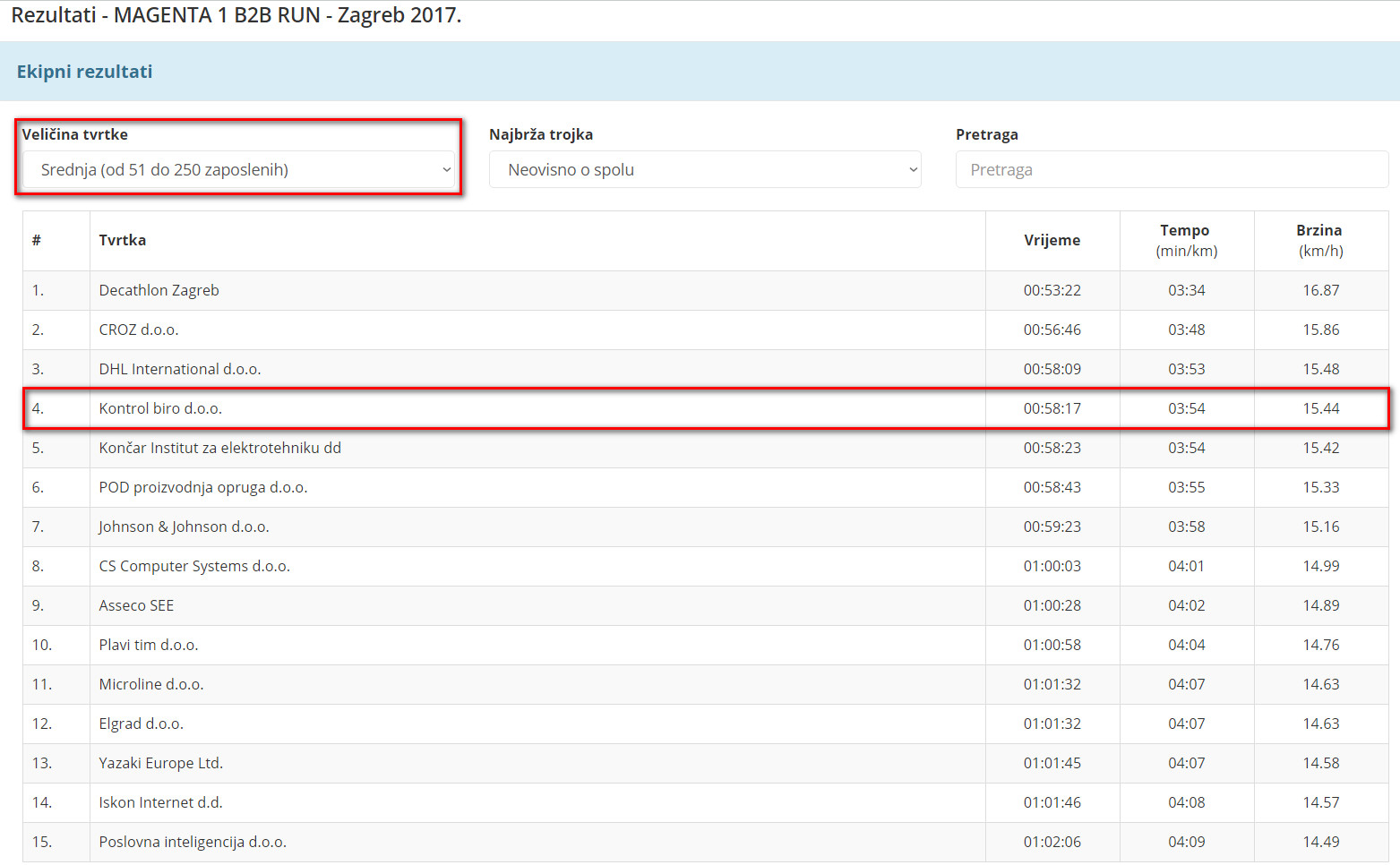Click the speed value 14.49

point(1321,842)
